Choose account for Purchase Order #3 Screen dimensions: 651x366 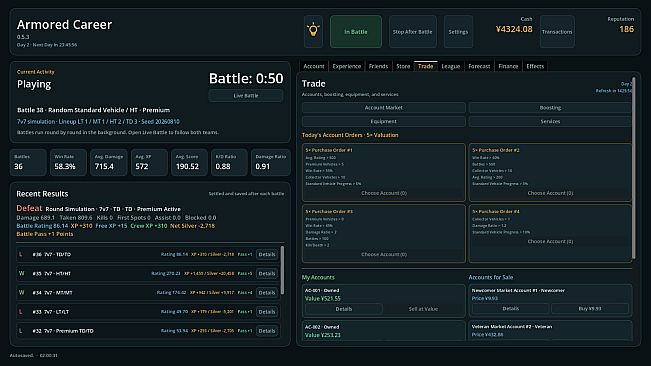[384, 254]
